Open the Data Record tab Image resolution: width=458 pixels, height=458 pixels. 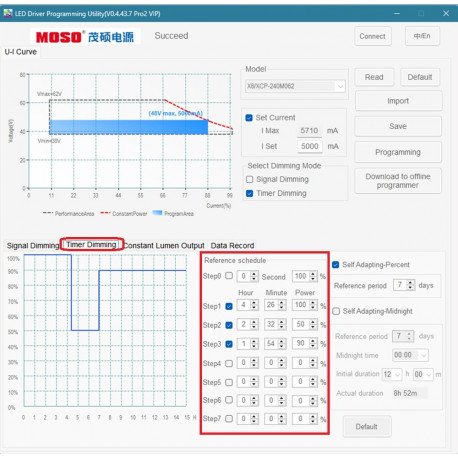[x=232, y=246]
